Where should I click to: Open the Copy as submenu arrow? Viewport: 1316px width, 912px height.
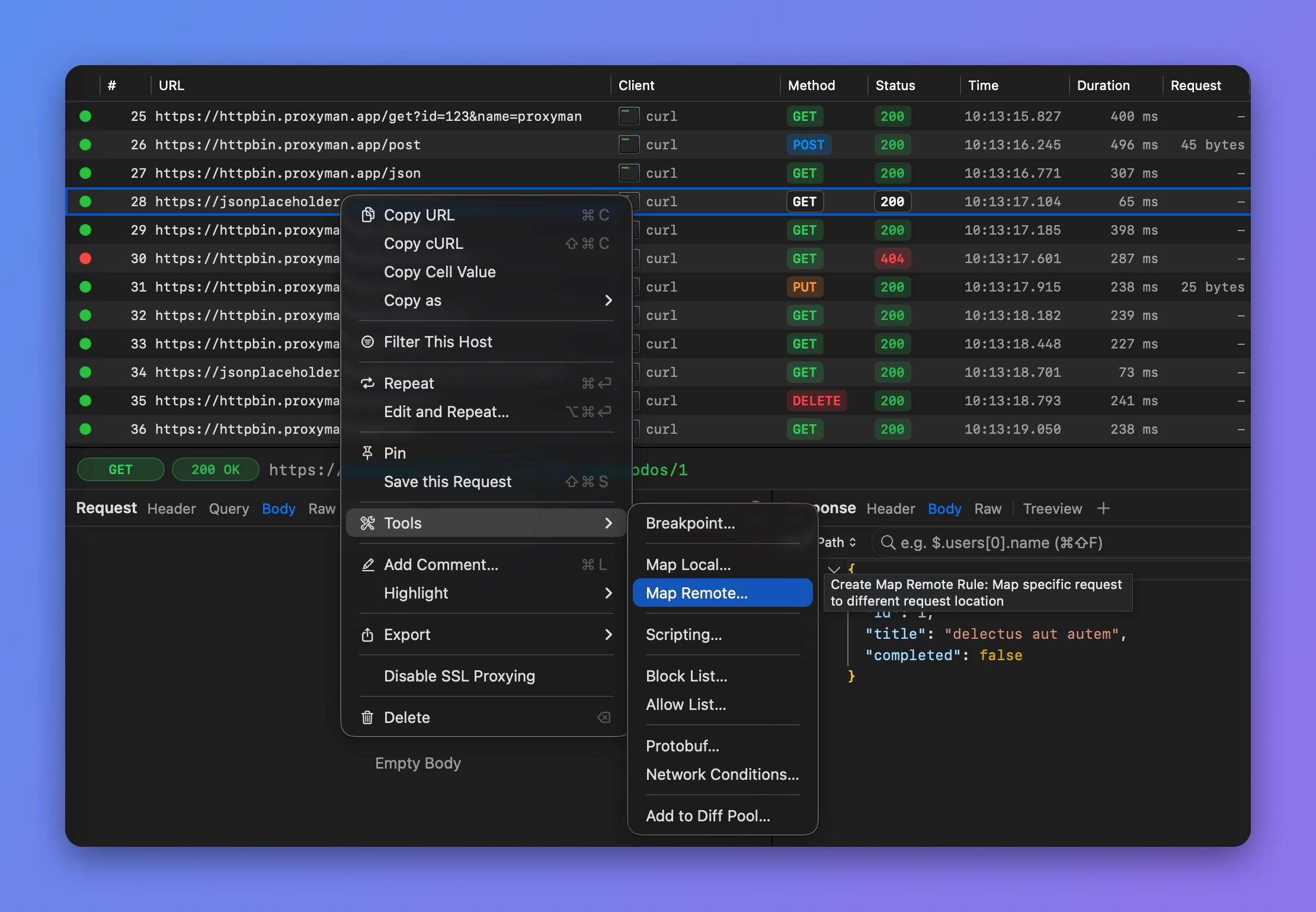tap(609, 300)
